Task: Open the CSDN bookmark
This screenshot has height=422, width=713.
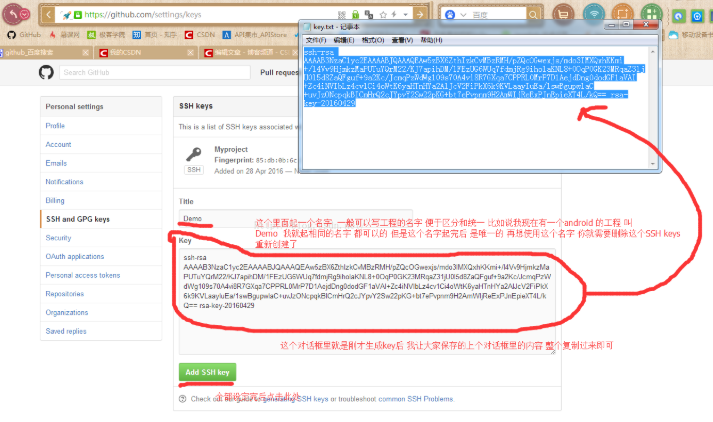Action: (x=200, y=35)
